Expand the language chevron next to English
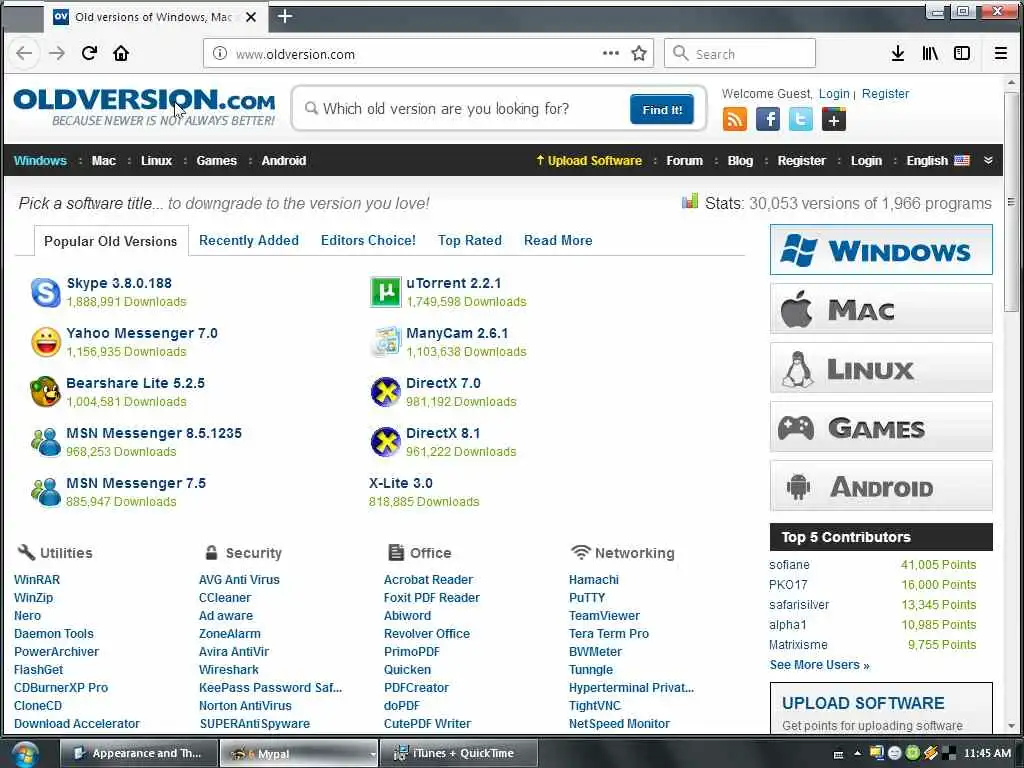The height and width of the screenshot is (768, 1024). (988, 161)
